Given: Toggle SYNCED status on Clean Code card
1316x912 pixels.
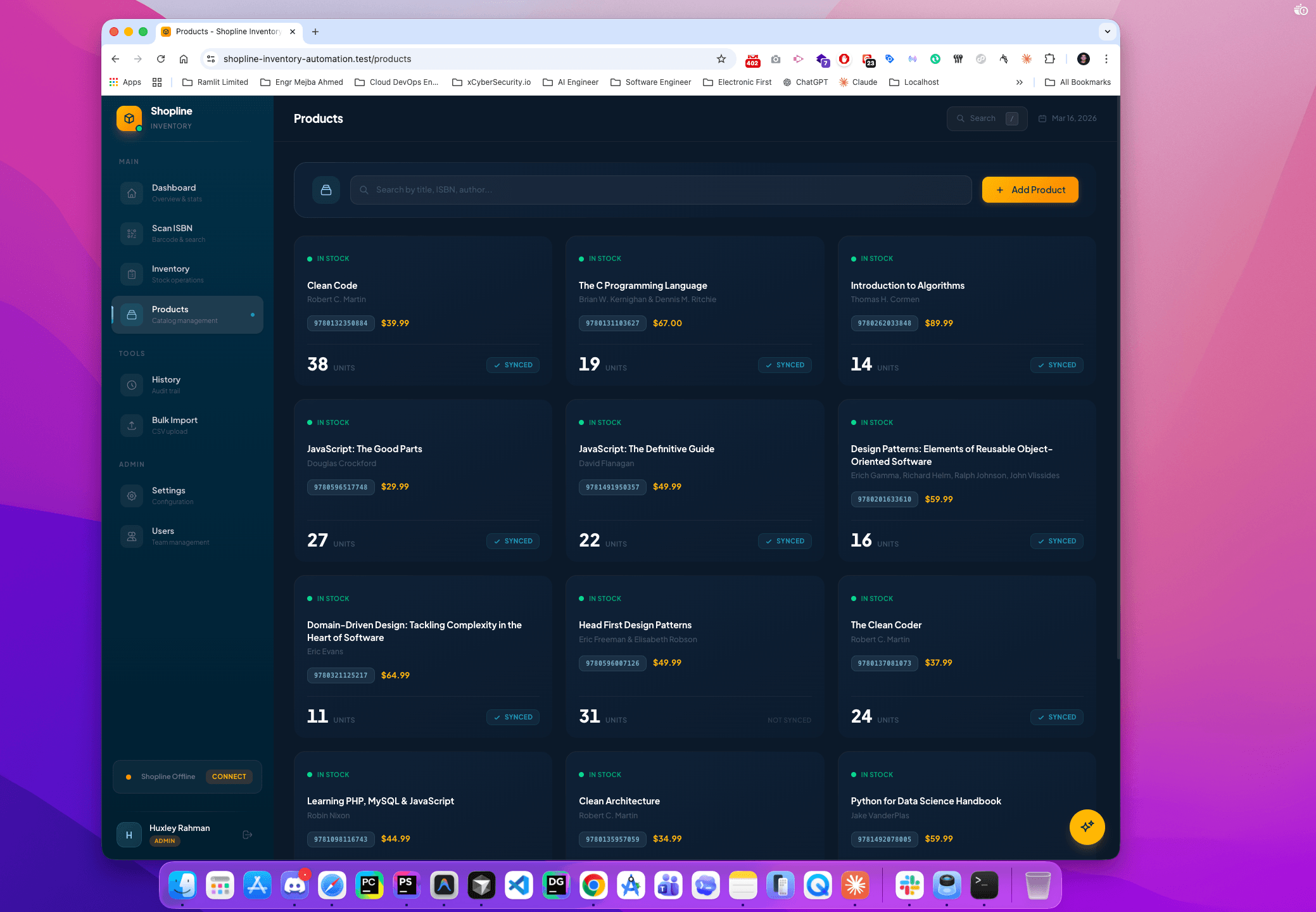Looking at the screenshot, I should pyautogui.click(x=513, y=365).
